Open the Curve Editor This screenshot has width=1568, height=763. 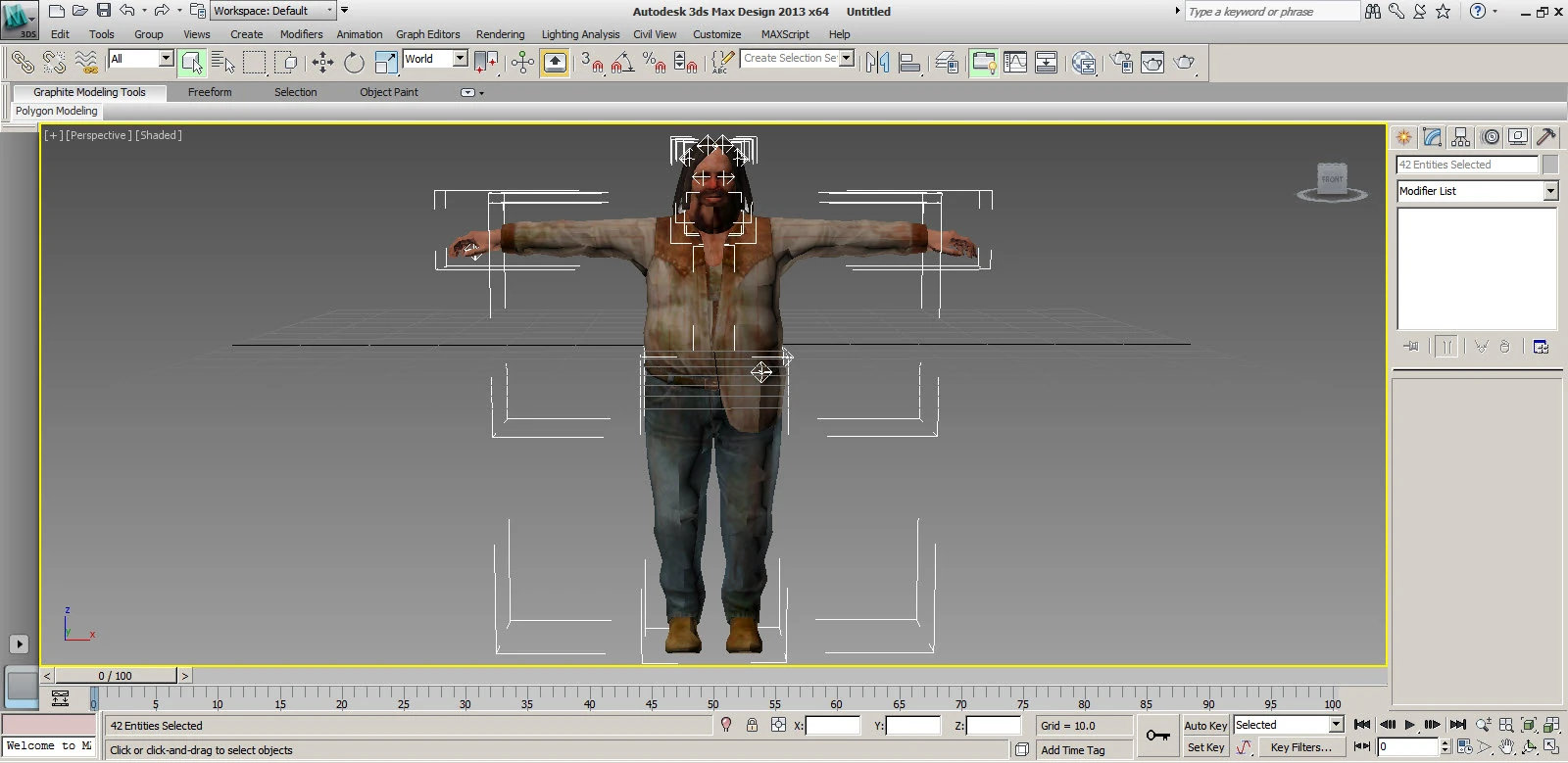point(1015,63)
